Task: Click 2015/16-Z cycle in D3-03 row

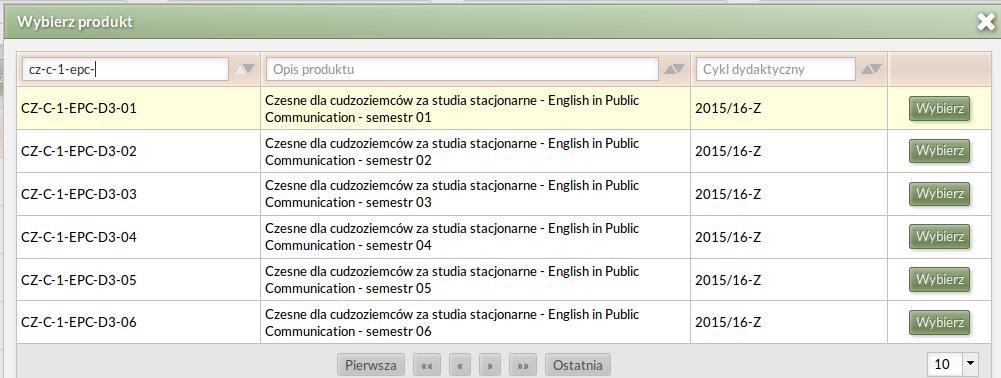Action: (x=728, y=194)
